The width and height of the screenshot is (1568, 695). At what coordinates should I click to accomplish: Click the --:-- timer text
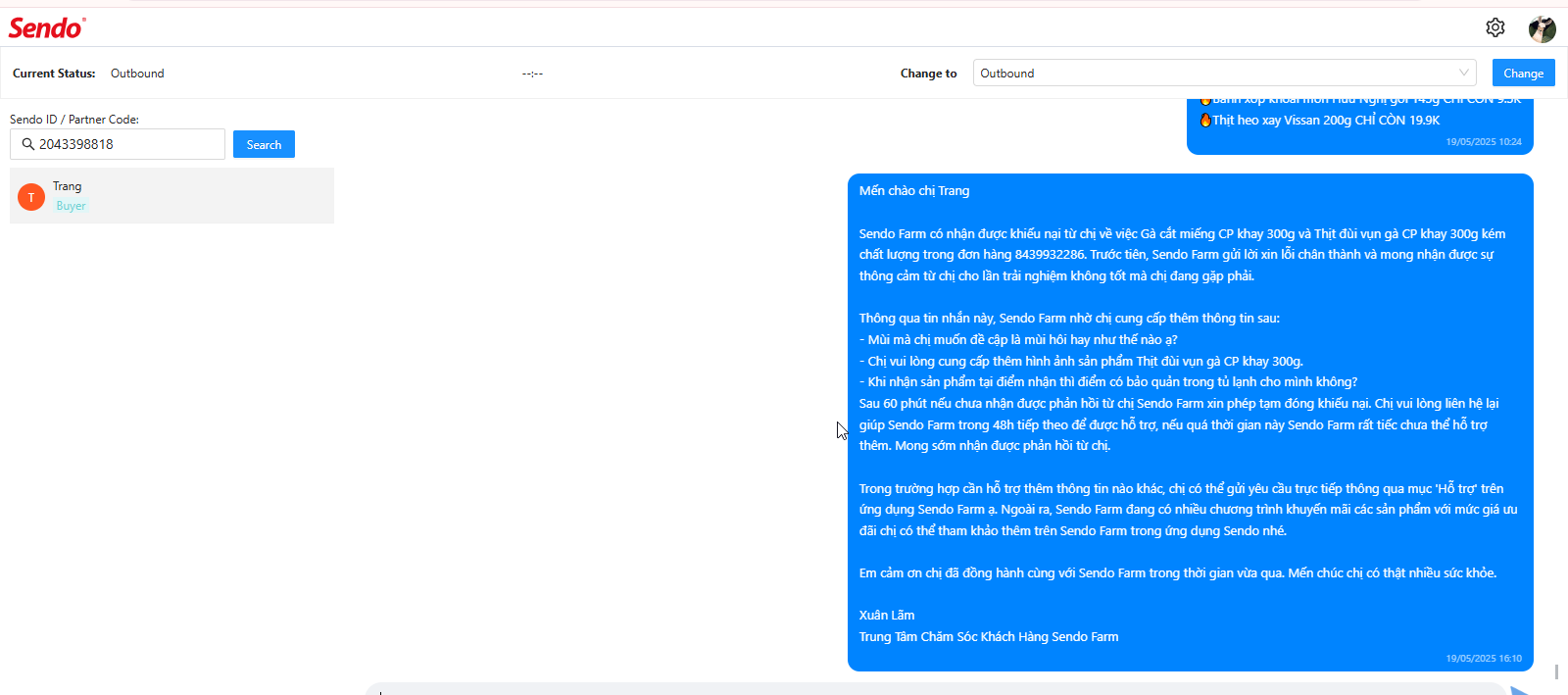[x=532, y=74]
